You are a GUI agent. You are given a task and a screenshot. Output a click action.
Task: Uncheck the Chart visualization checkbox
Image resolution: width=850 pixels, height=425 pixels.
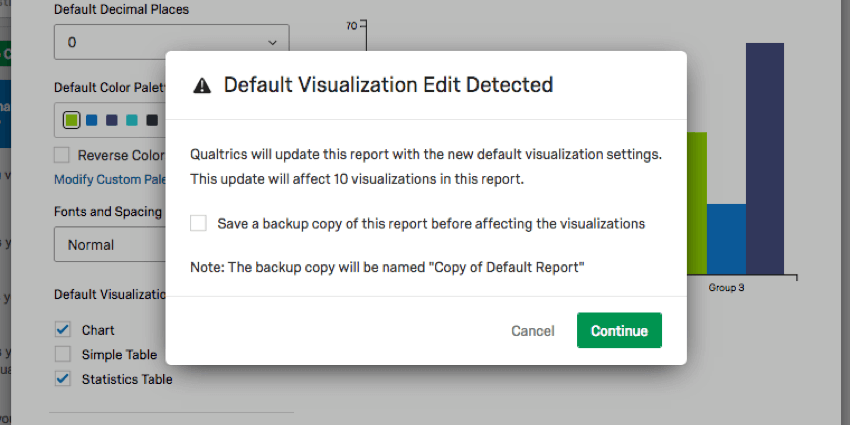(x=63, y=329)
